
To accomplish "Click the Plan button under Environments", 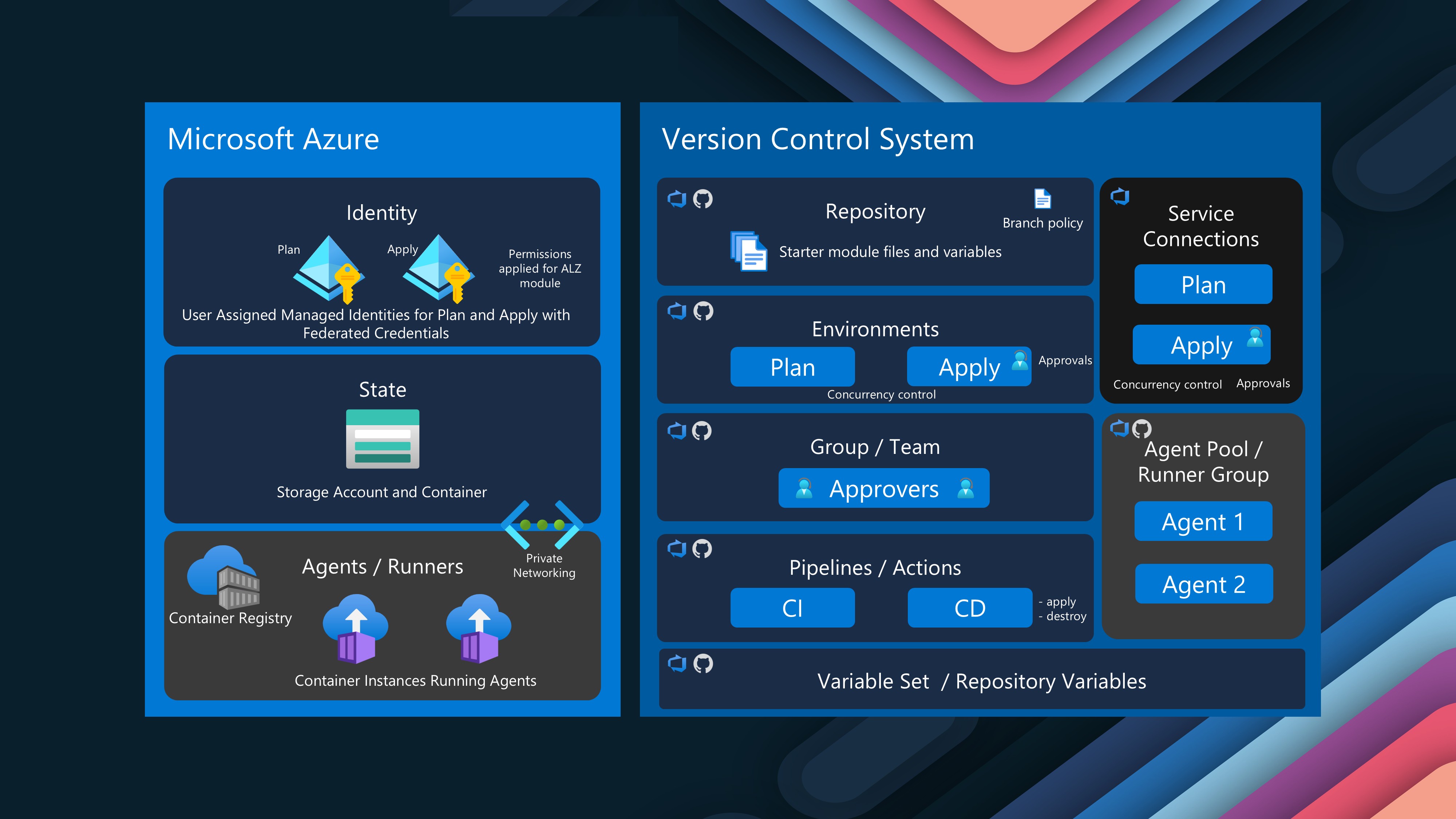I will coord(792,367).
